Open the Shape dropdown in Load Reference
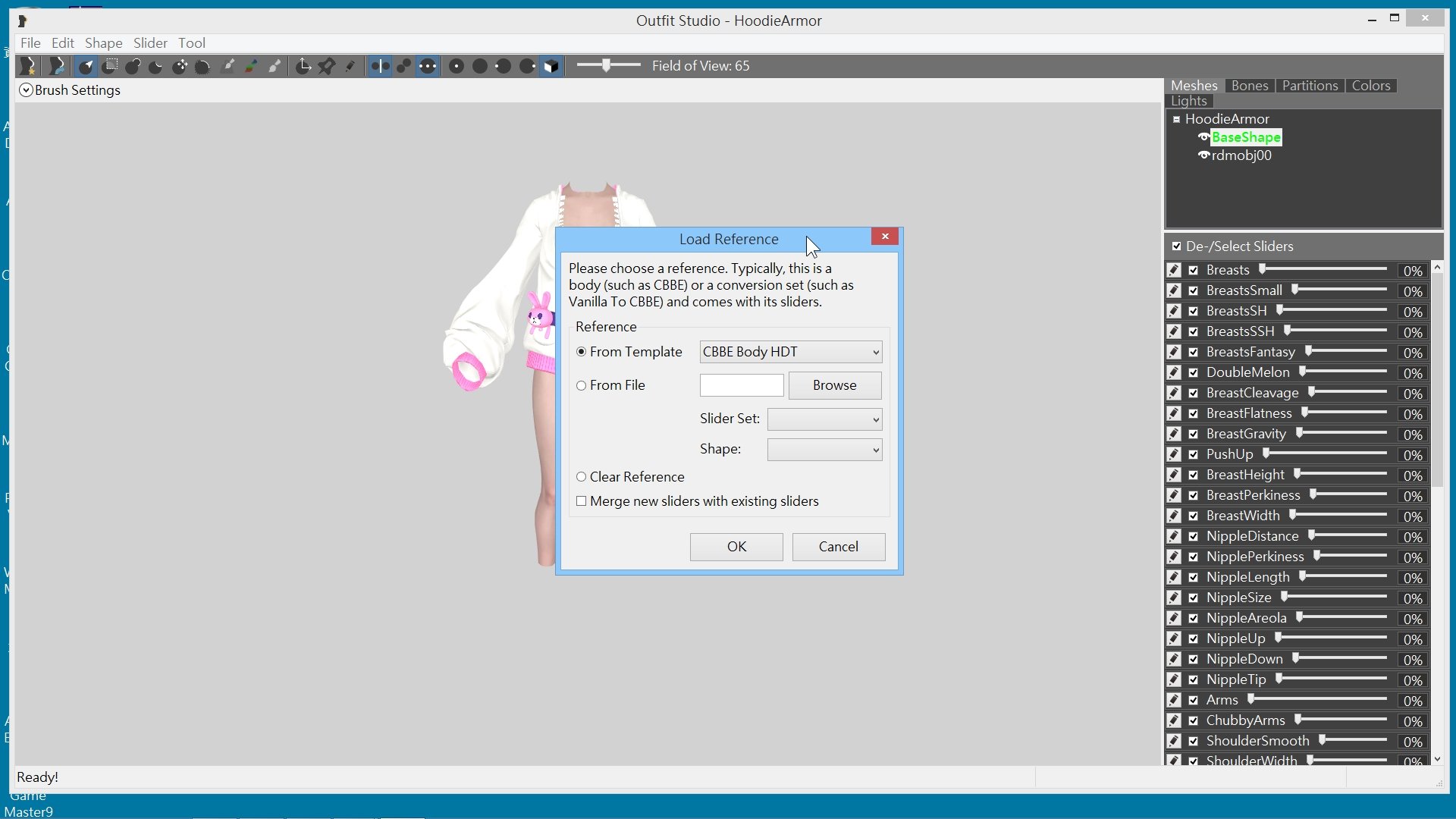The height and width of the screenshot is (819, 1456). click(x=825, y=450)
